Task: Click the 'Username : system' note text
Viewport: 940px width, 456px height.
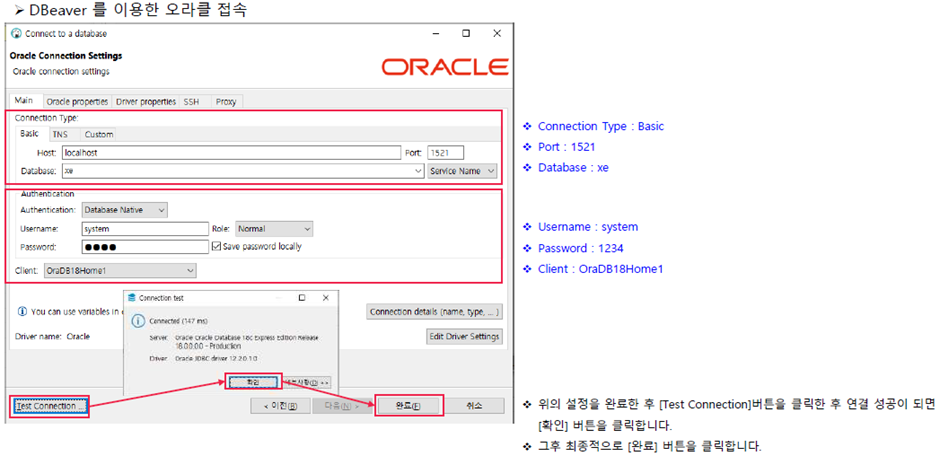Action: 588,227
